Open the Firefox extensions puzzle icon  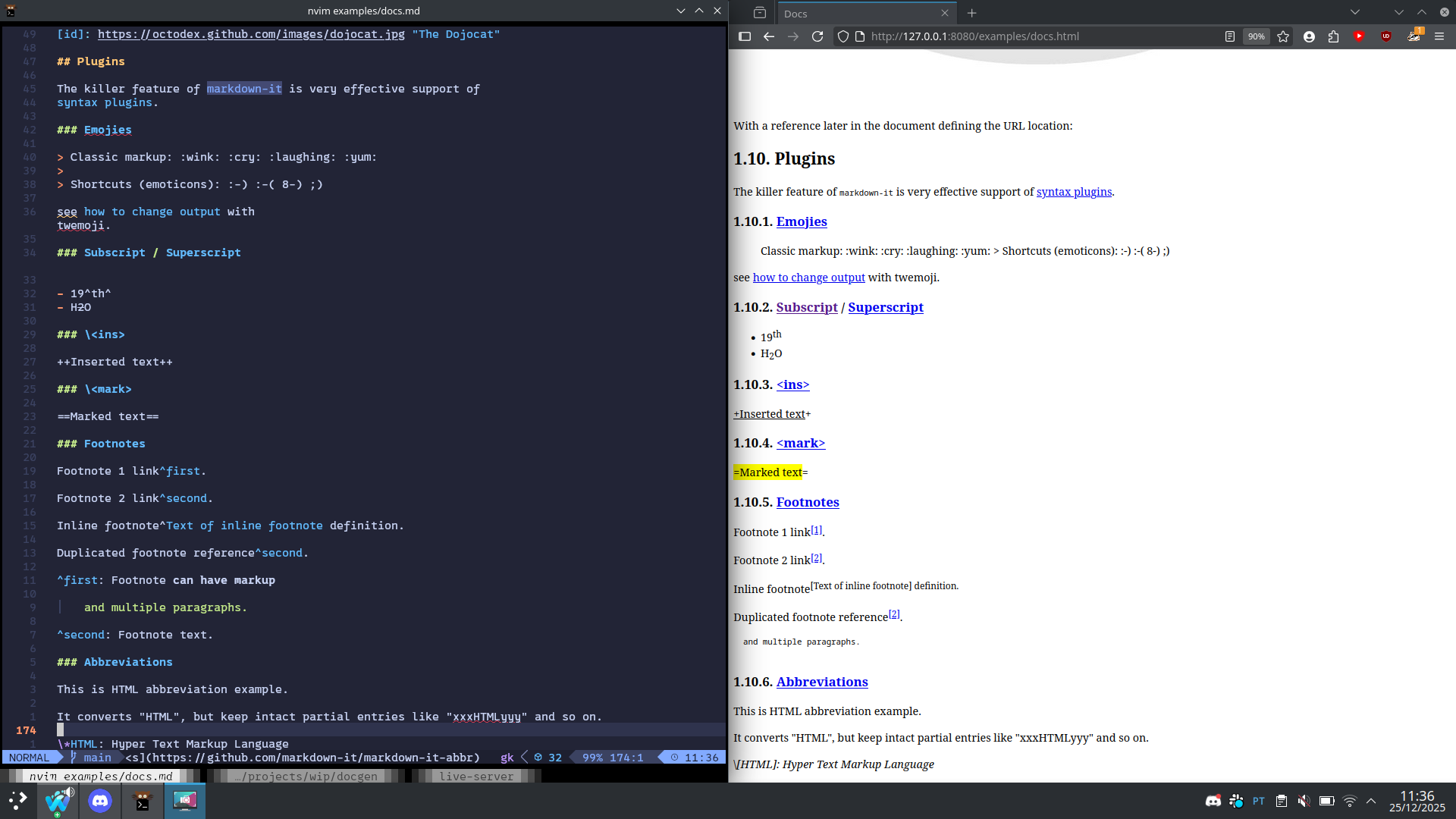coord(1334,36)
